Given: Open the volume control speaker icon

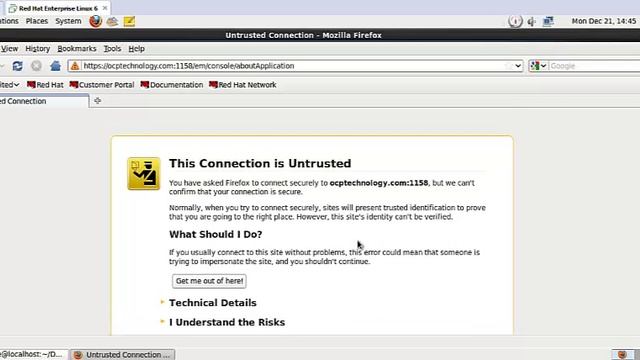Looking at the screenshot, I should click(x=531, y=21).
